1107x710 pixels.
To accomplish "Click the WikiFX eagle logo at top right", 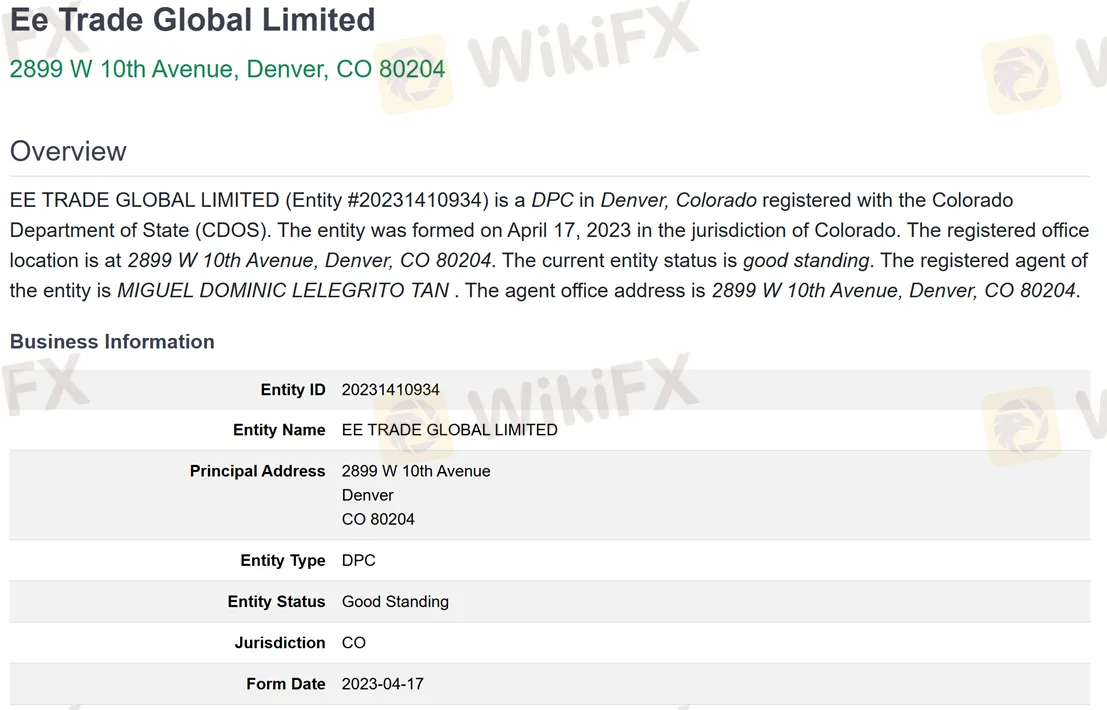I will pos(1020,73).
